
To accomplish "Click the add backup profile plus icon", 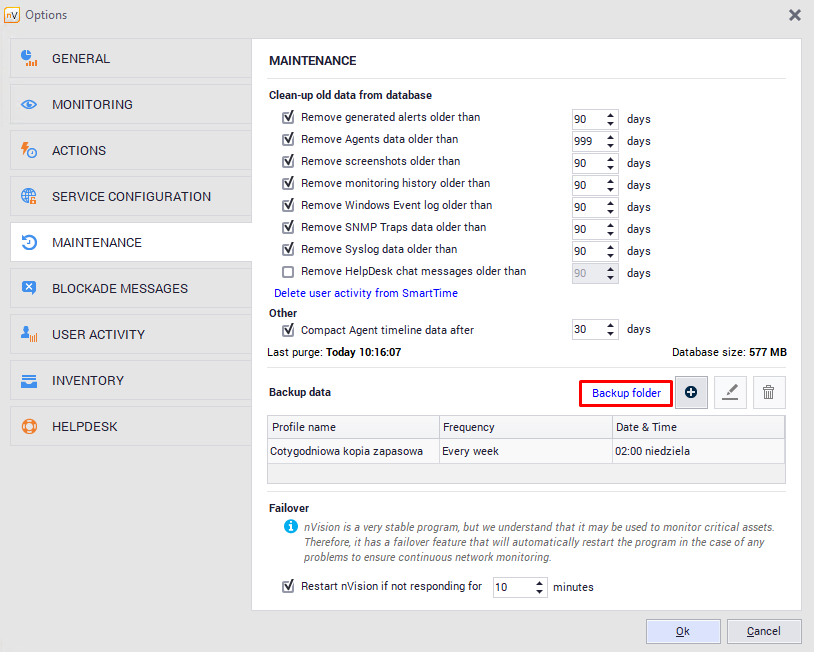I will [691, 393].
